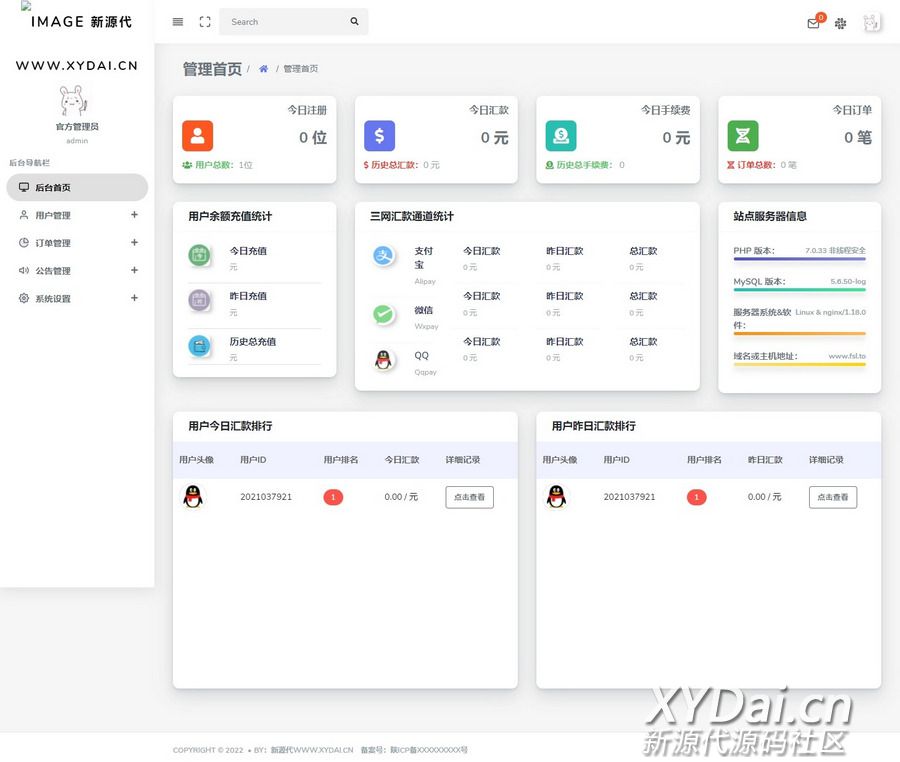Screen dimensions: 900x762
Task: Click the home breadcrumb icon
Action: [263, 69]
